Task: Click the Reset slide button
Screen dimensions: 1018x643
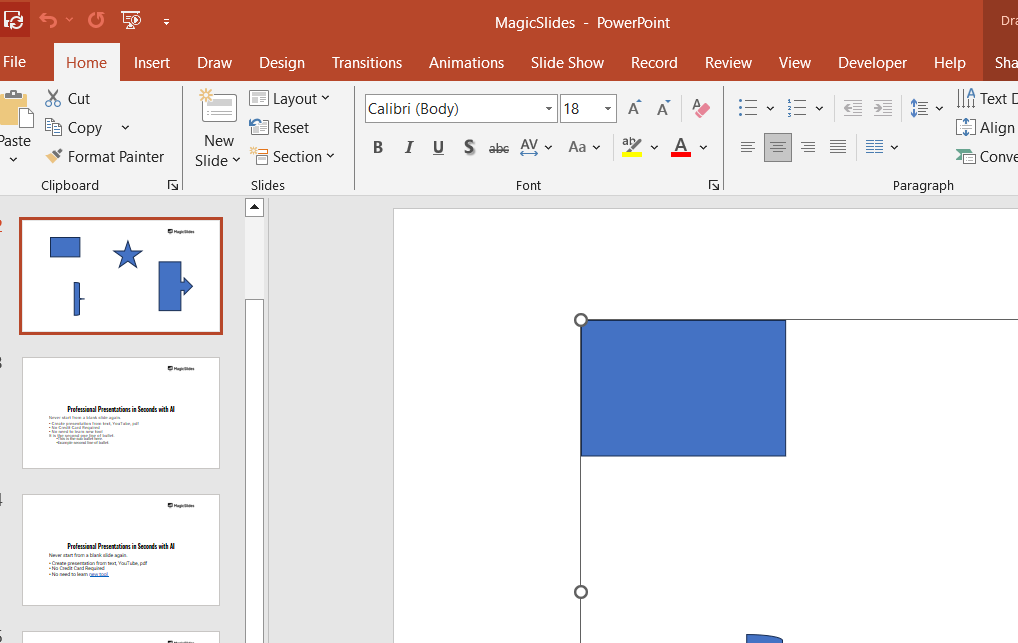Action: 279,128
